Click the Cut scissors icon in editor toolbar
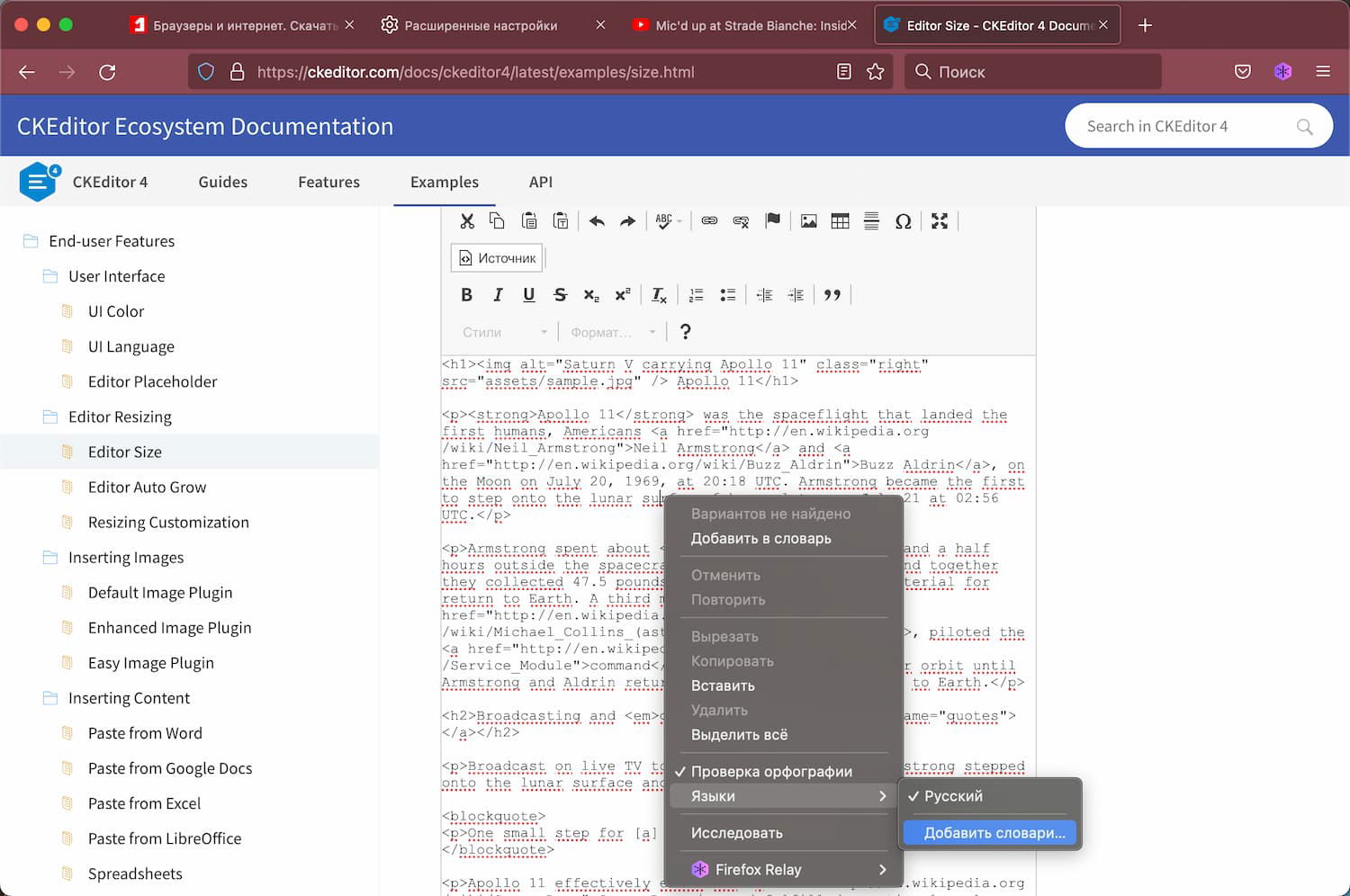The height and width of the screenshot is (896, 1350). click(466, 221)
